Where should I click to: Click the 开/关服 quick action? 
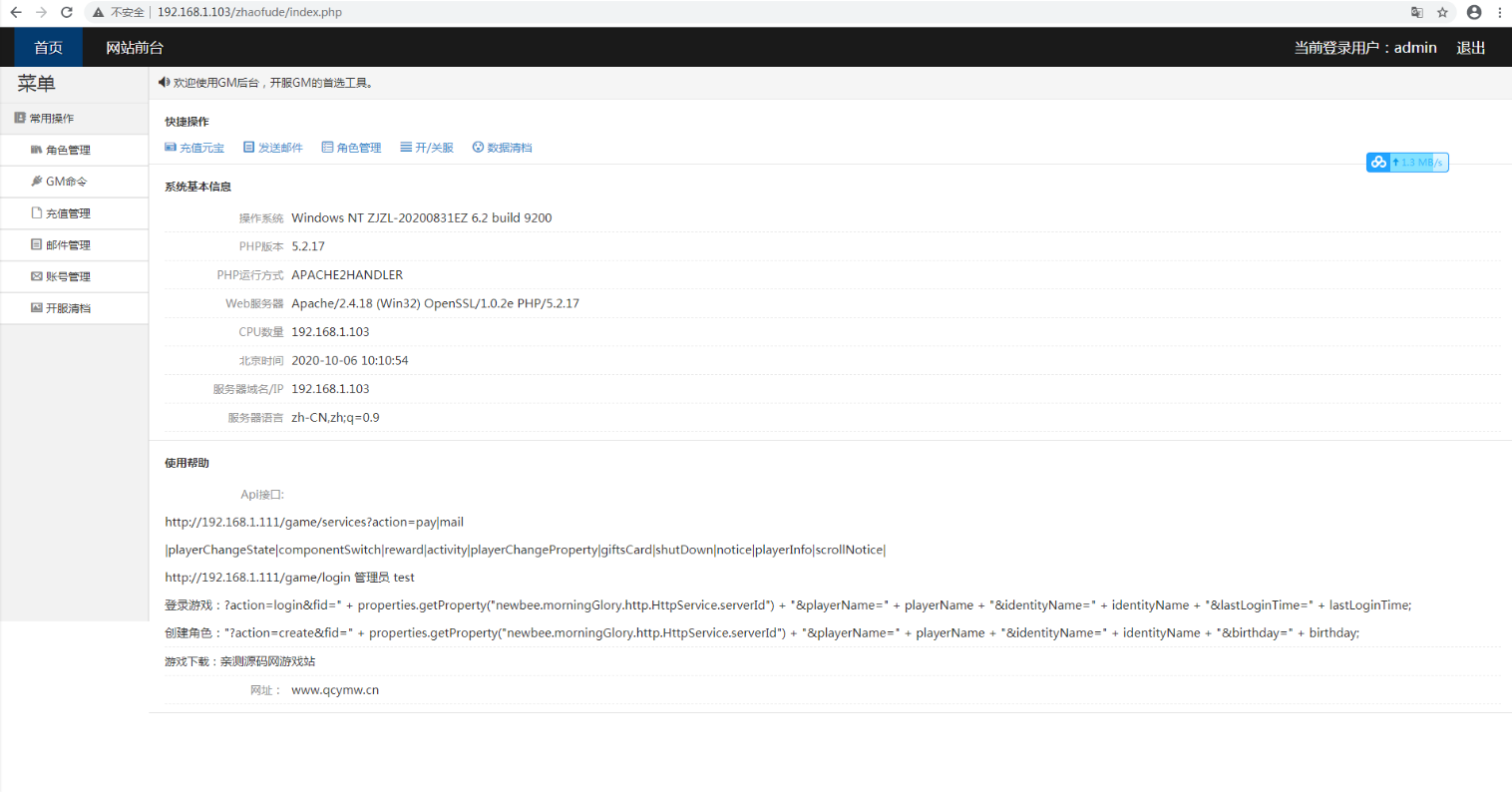(427, 148)
